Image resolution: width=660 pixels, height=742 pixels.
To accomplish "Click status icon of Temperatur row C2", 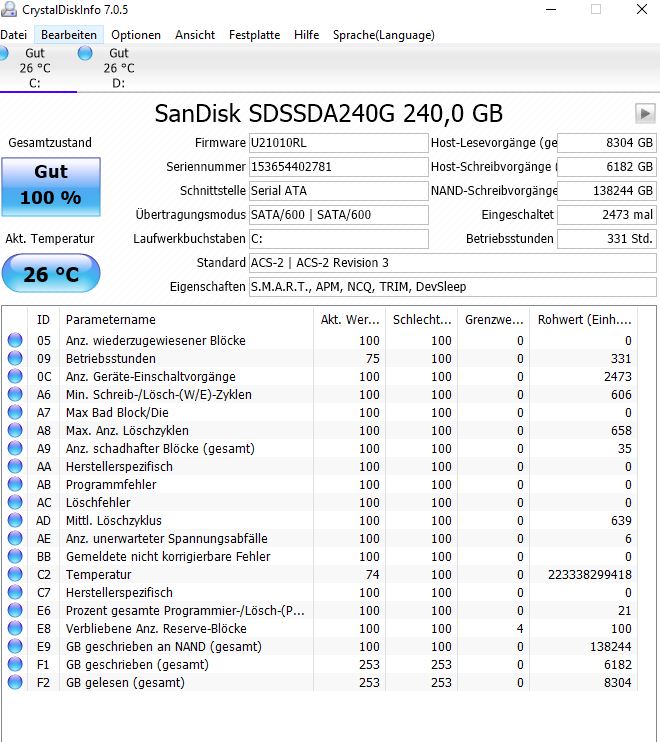I will click(15, 574).
